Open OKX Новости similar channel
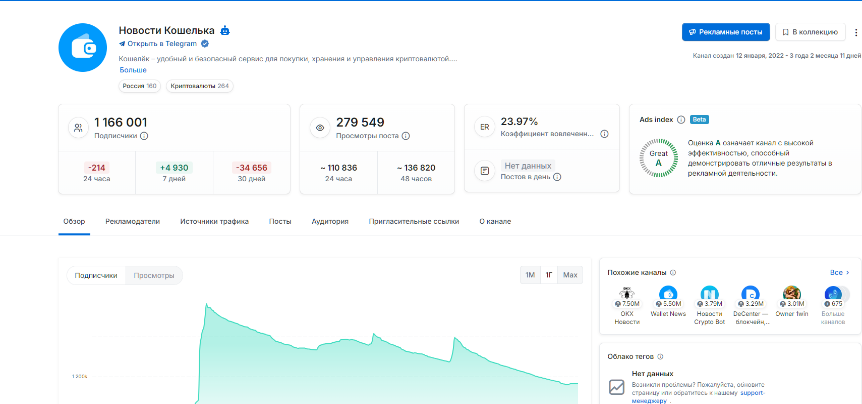862x404 pixels. click(x=627, y=306)
